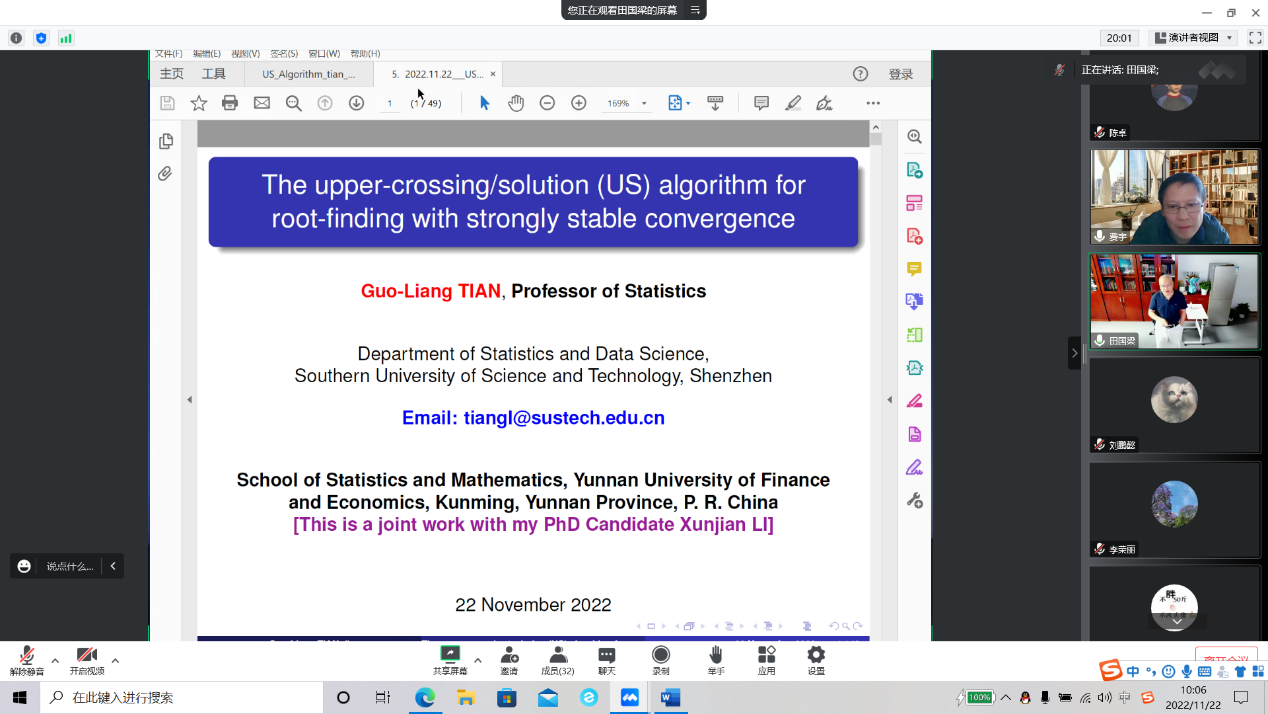Image resolution: width=1268 pixels, height=714 pixels.
Task: Zoom out with the minus button
Action: 547,103
